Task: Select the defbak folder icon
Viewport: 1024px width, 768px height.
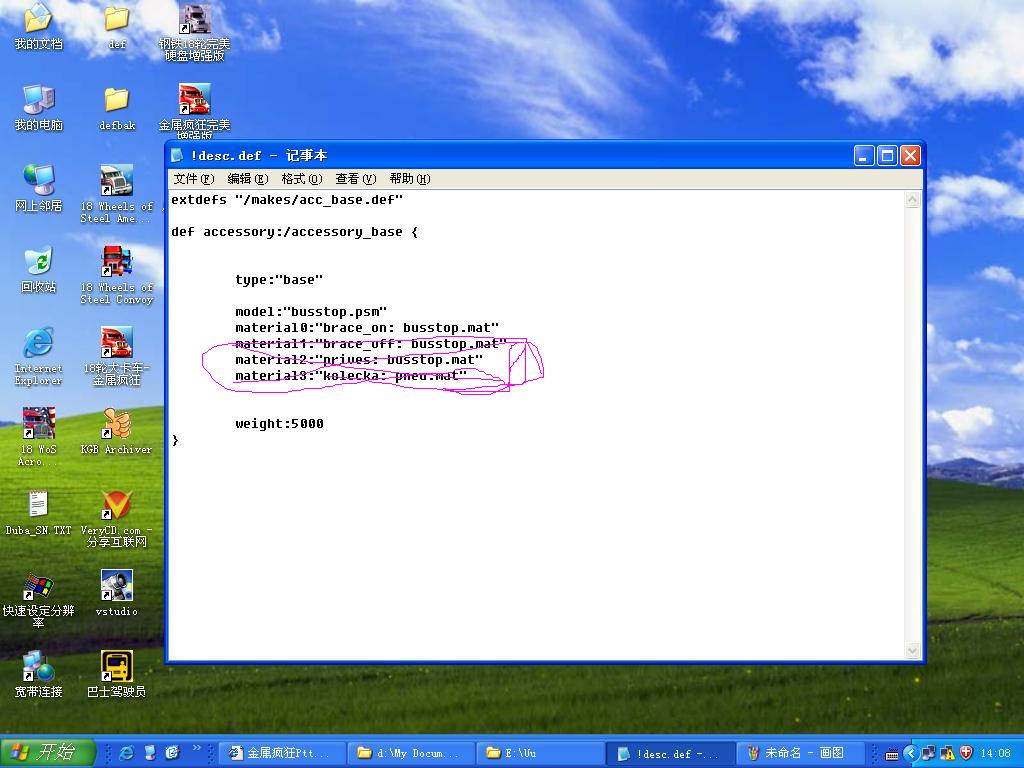Action: [116, 101]
